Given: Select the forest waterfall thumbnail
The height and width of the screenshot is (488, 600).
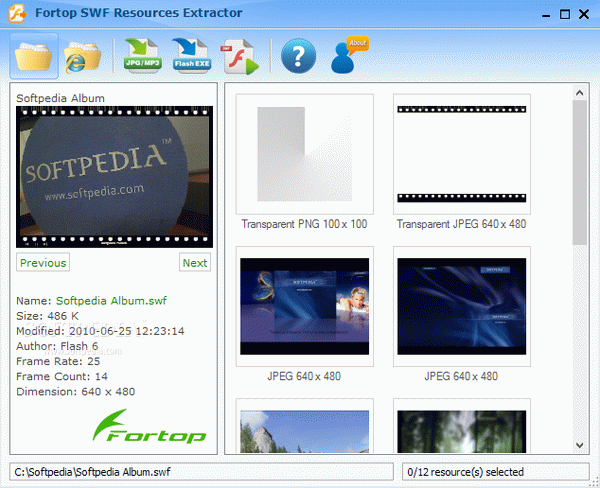Looking at the screenshot, I should [462, 426].
